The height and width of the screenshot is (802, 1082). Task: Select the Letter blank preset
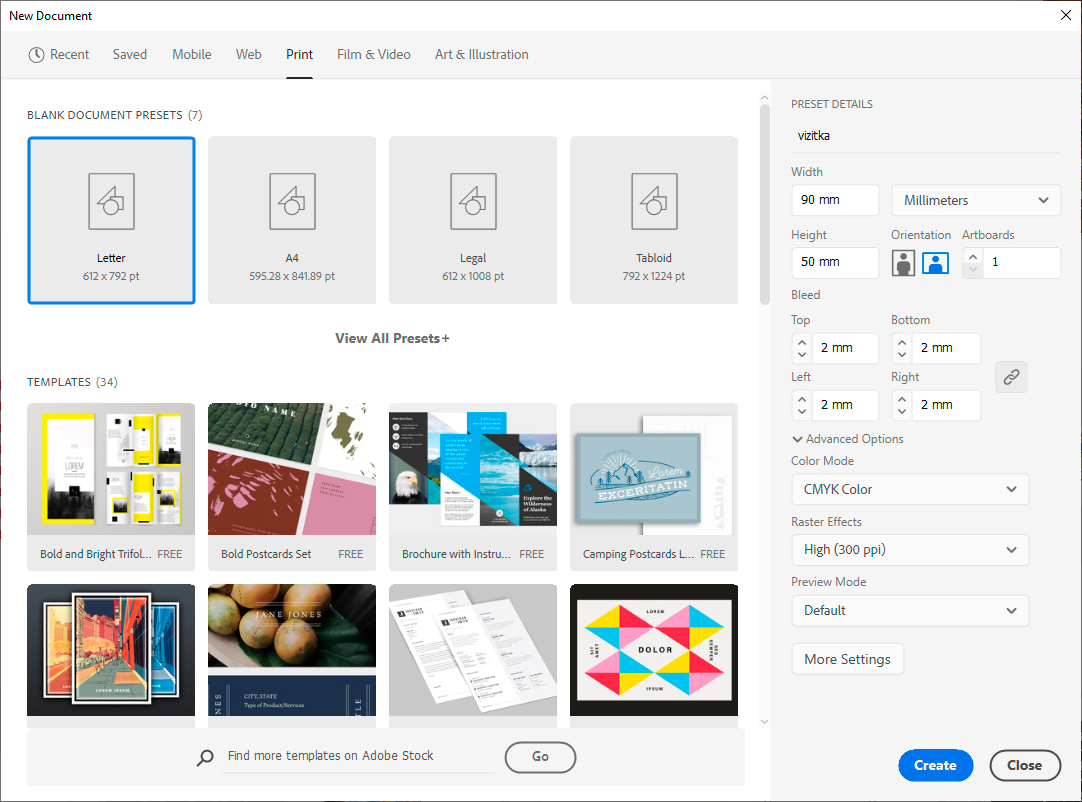(x=111, y=220)
